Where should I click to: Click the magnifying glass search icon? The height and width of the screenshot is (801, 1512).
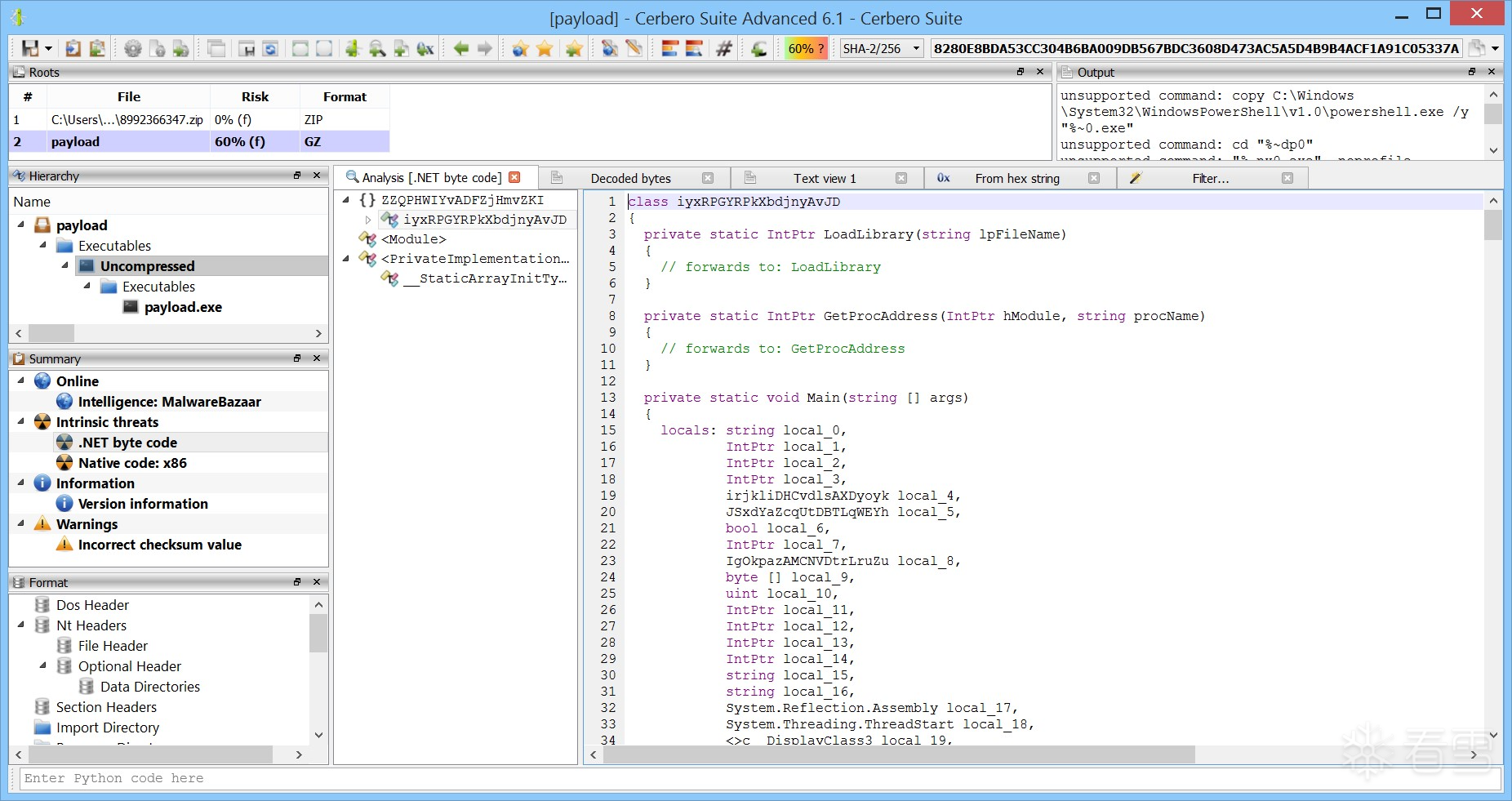(376, 49)
